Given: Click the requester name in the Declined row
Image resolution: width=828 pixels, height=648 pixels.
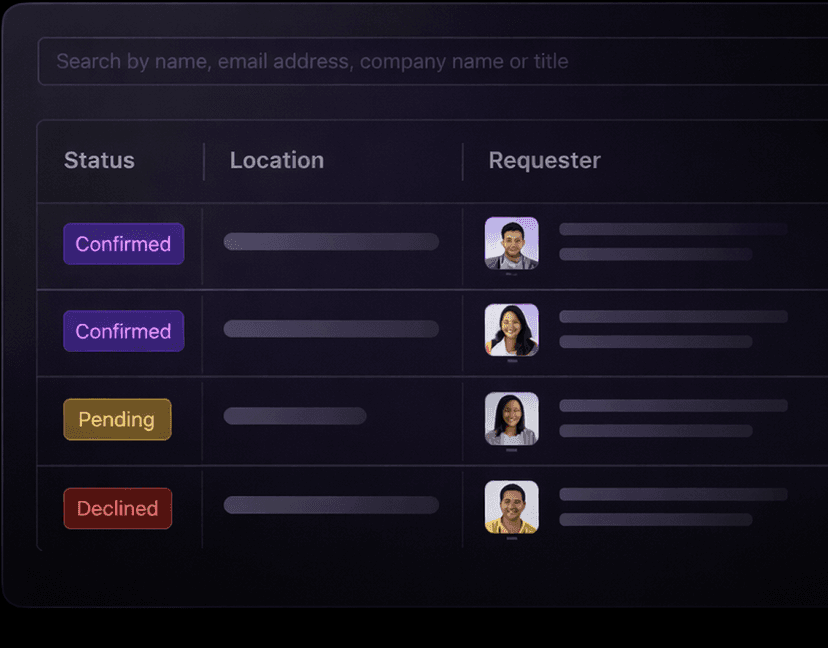Looking at the screenshot, I should click(672, 494).
